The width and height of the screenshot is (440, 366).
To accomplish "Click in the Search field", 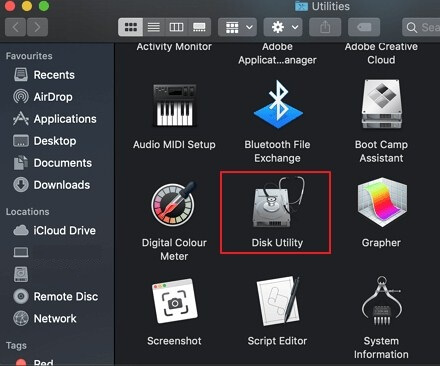I will point(421,27).
